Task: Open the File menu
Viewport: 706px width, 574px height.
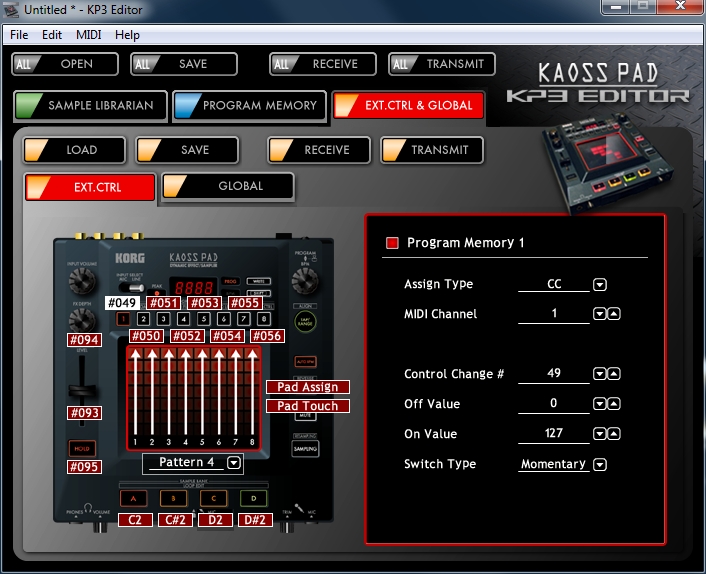Action: pos(19,35)
